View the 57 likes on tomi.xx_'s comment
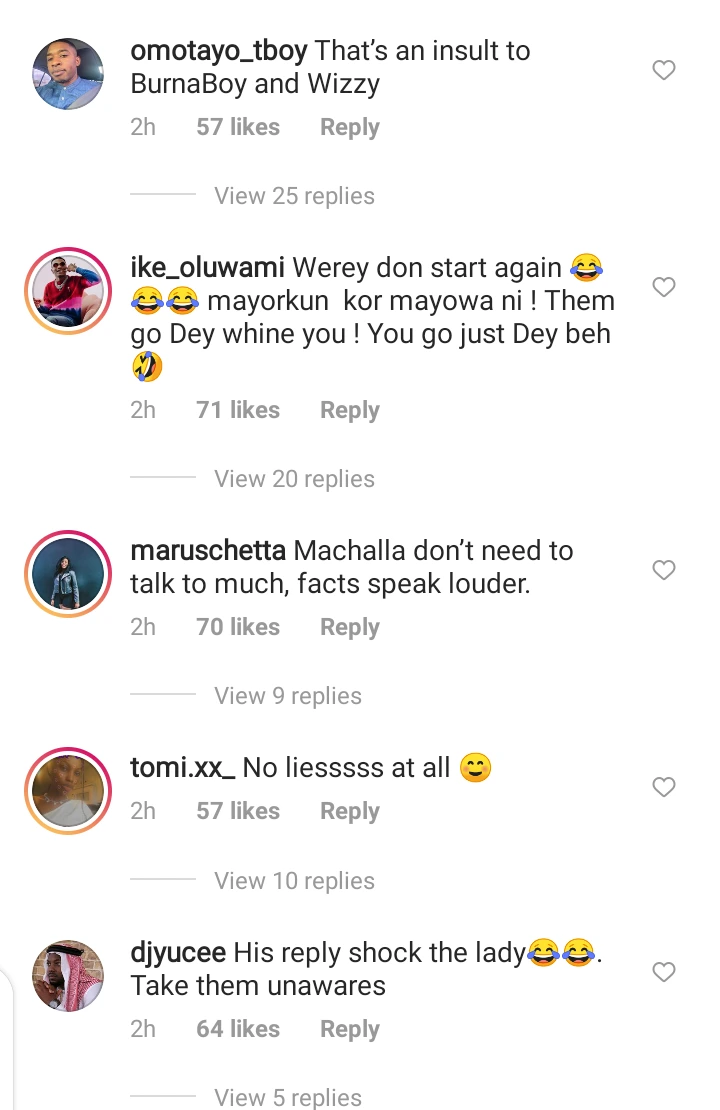Image resolution: width=720 pixels, height=1110 pixels. [x=238, y=811]
